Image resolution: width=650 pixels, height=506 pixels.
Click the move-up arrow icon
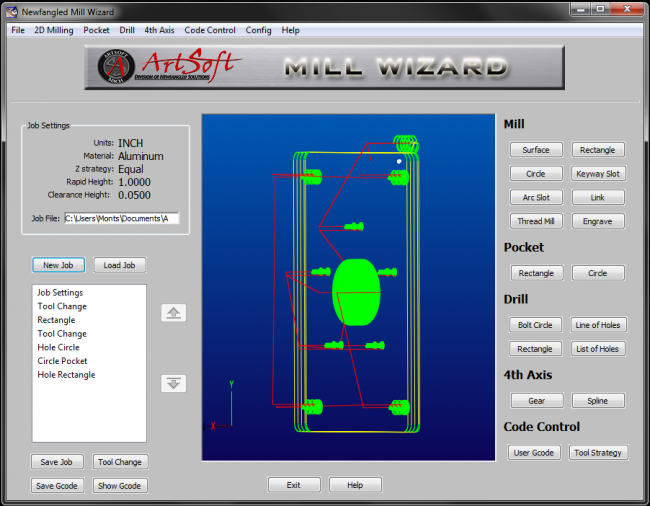click(174, 313)
